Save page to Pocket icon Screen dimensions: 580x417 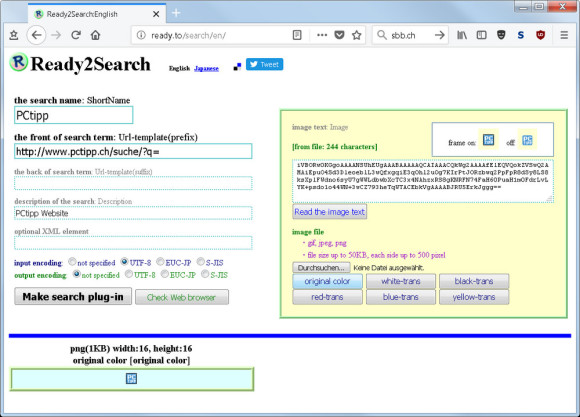pos(339,35)
